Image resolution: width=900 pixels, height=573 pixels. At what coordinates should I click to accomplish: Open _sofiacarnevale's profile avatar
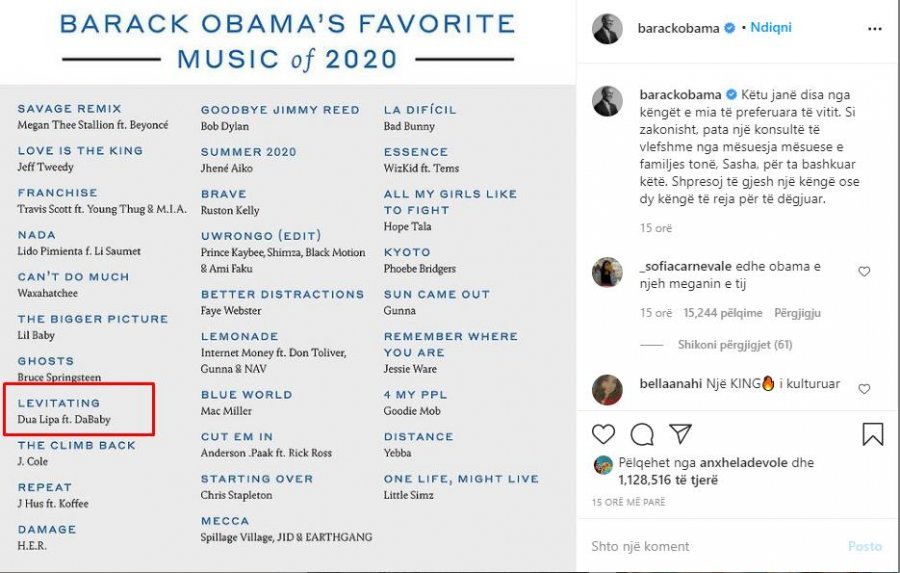607,272
